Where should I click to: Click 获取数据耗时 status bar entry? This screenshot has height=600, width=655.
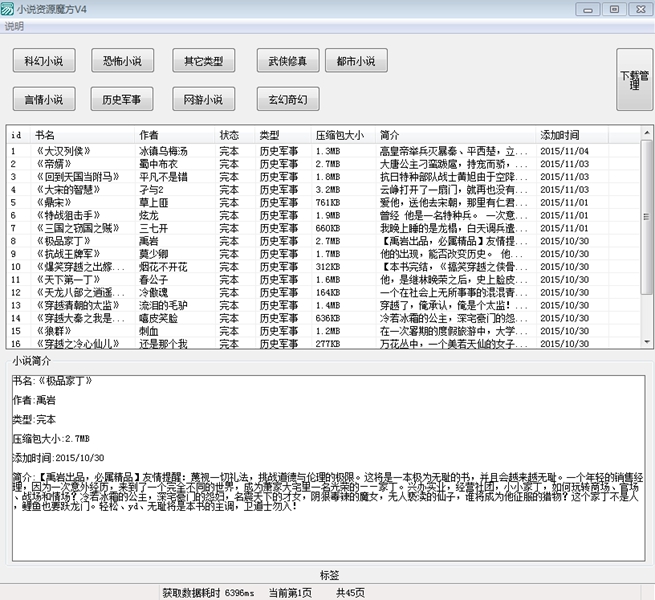208,592
